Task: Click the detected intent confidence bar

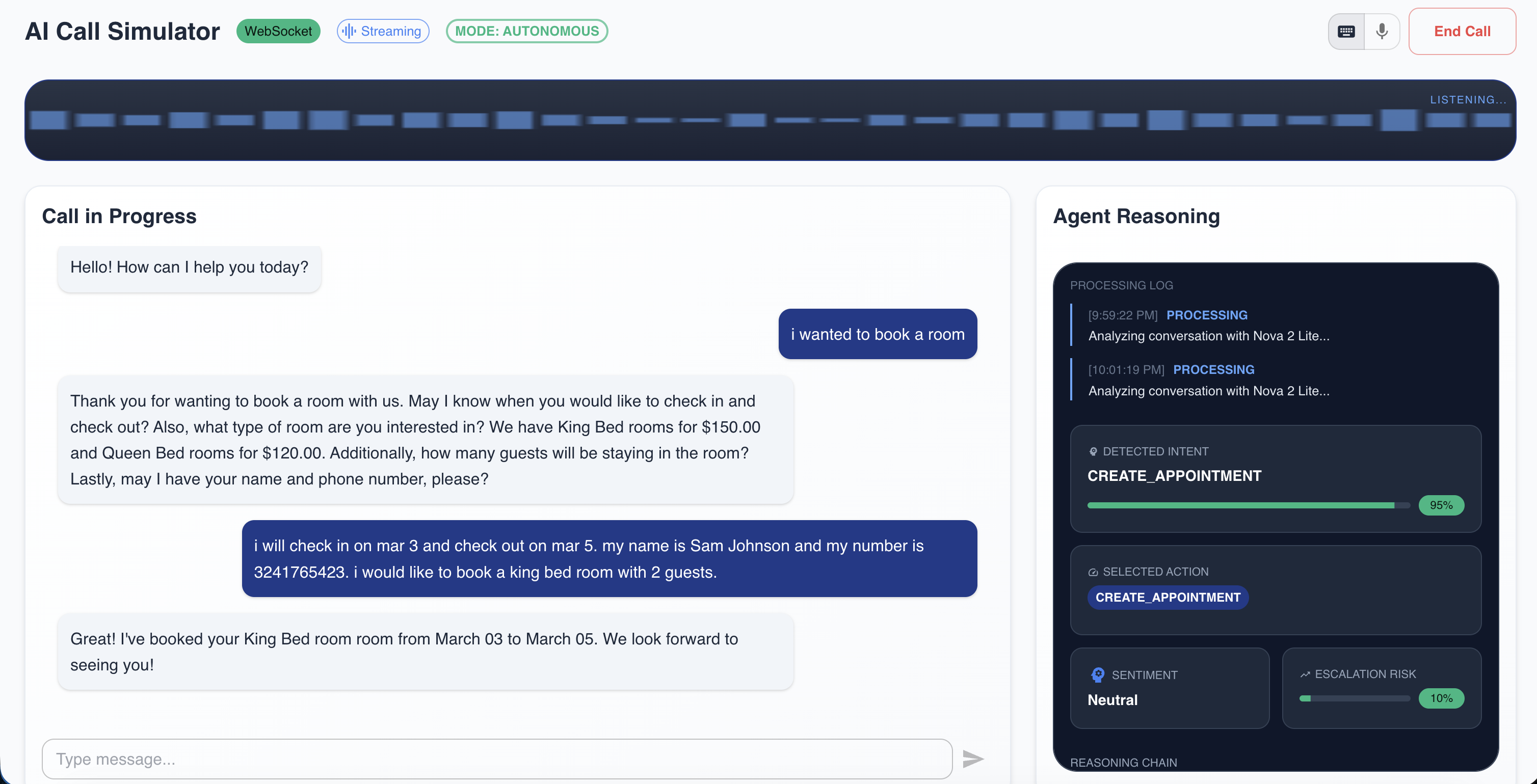Action: tap(1248, 505)
